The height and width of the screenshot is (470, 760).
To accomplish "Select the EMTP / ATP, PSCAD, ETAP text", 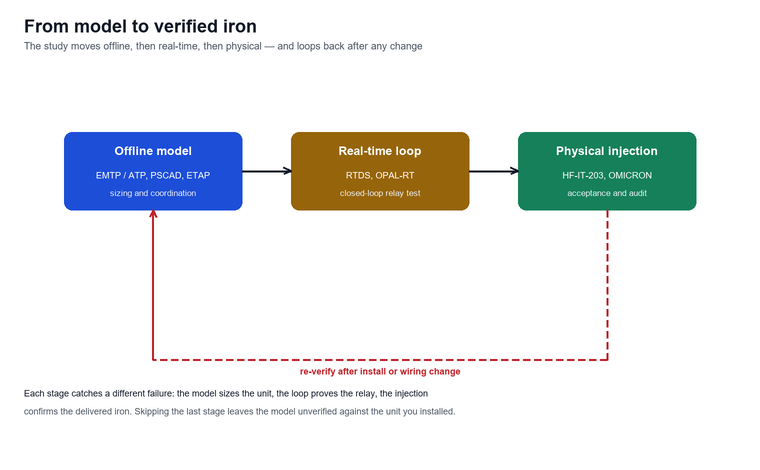I will pos(153,175).
